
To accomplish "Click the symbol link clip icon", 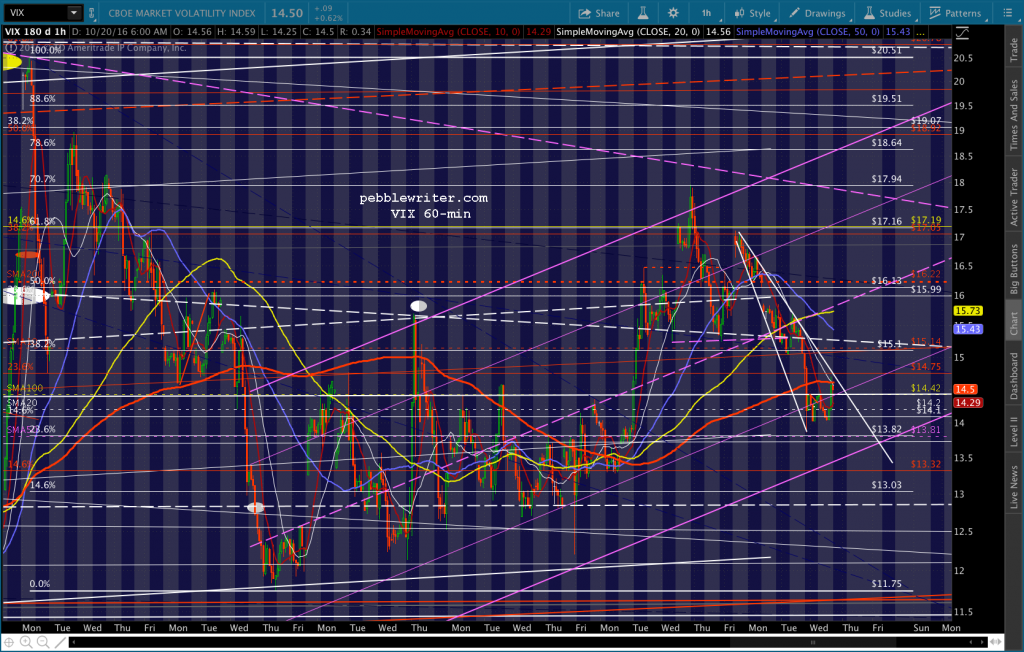I will [91, 13].
